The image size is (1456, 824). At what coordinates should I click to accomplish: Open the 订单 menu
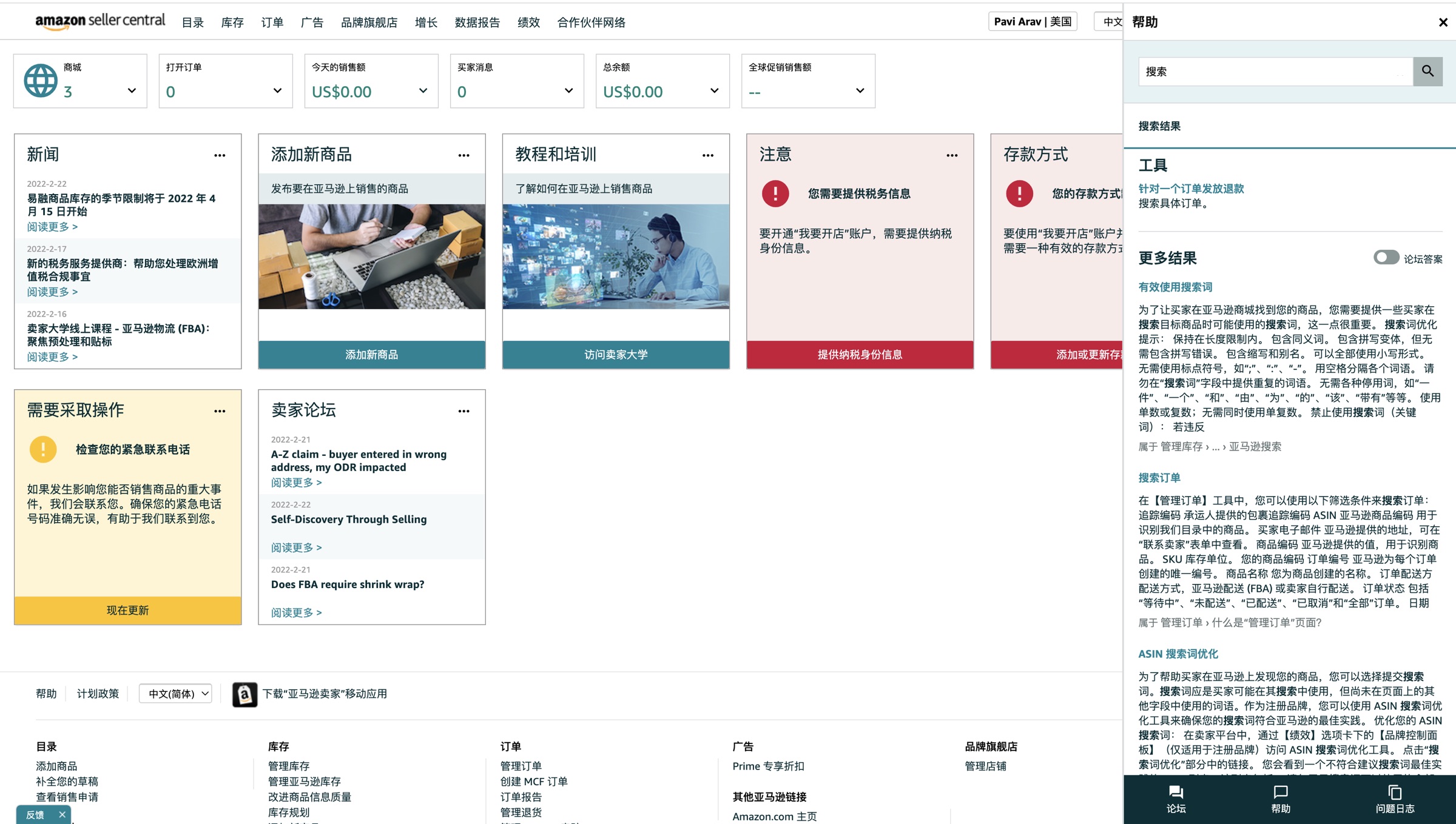coord(272,22)
